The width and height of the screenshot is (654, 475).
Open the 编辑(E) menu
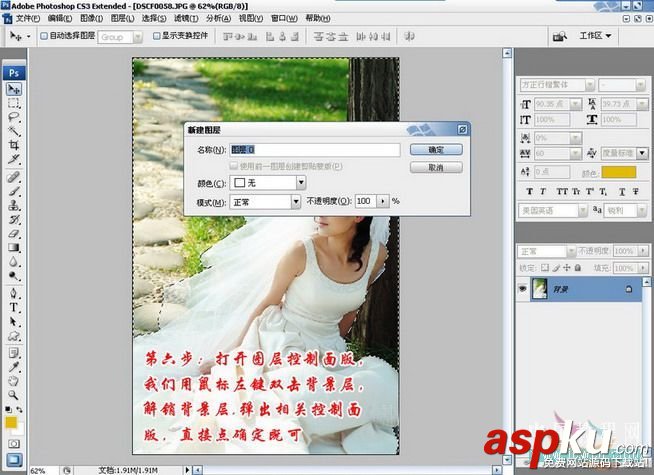pos(60,18)
